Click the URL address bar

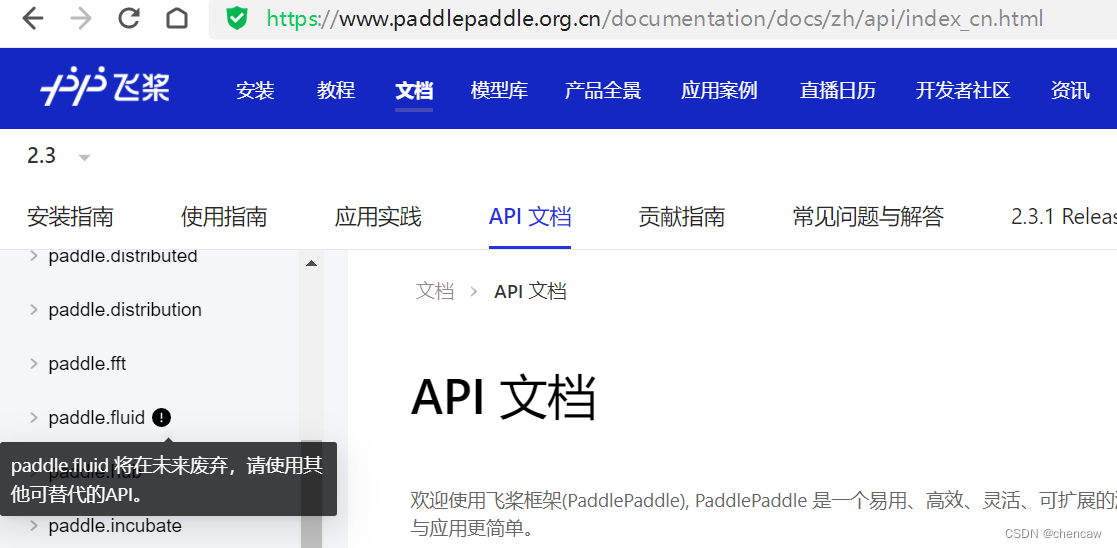click(663, 19)
